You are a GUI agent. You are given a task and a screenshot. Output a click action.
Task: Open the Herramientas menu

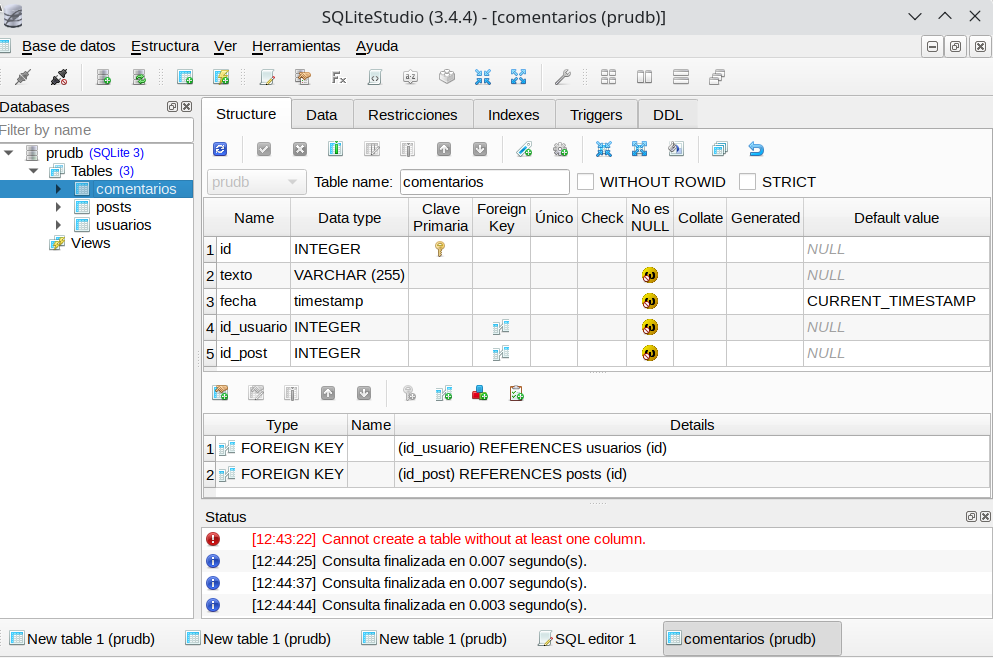(x=296, y=46)
